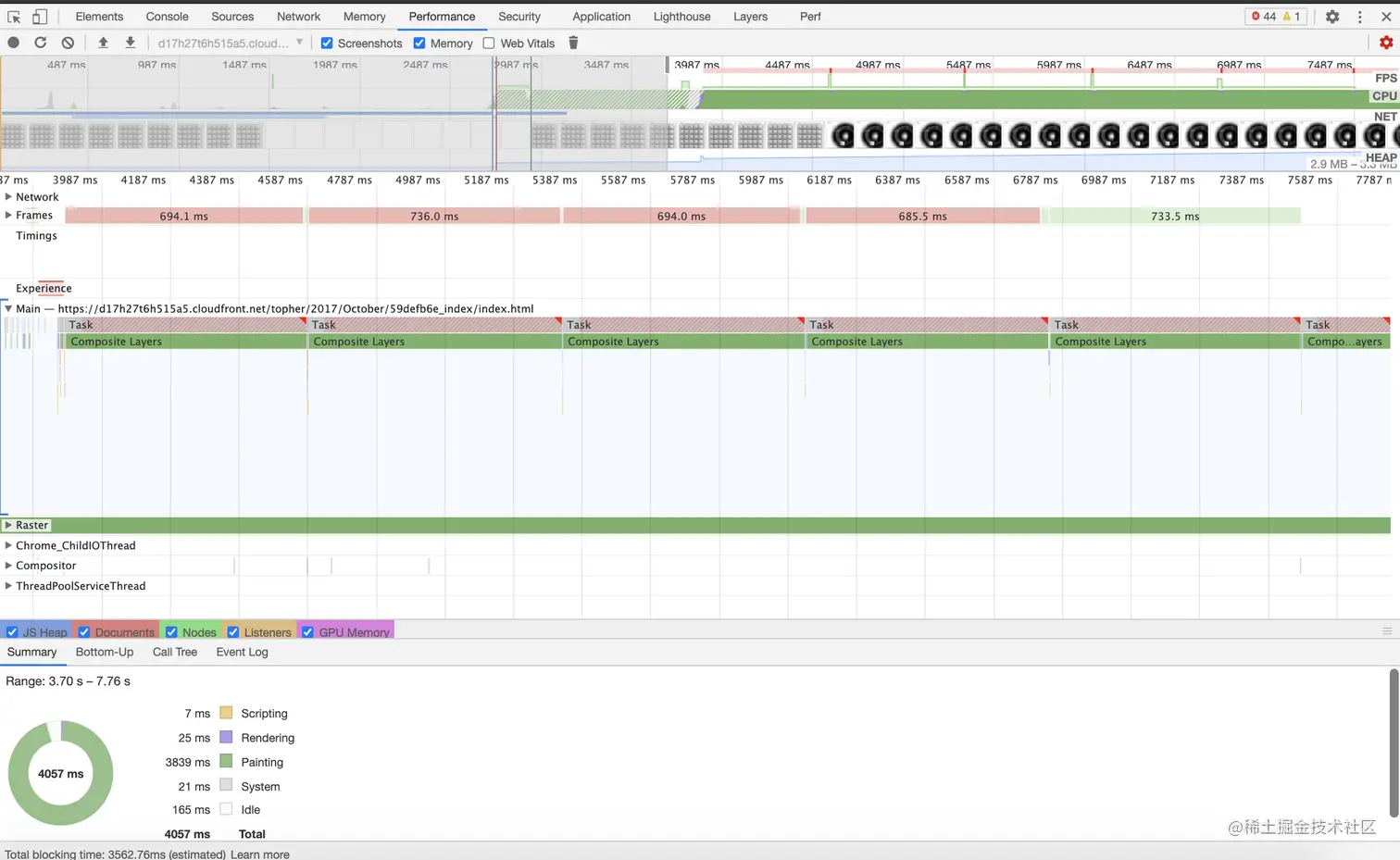This screenshot has width=1400, height=860.
Task: Click the red error count badge 44
Action: click(1264, 17)
